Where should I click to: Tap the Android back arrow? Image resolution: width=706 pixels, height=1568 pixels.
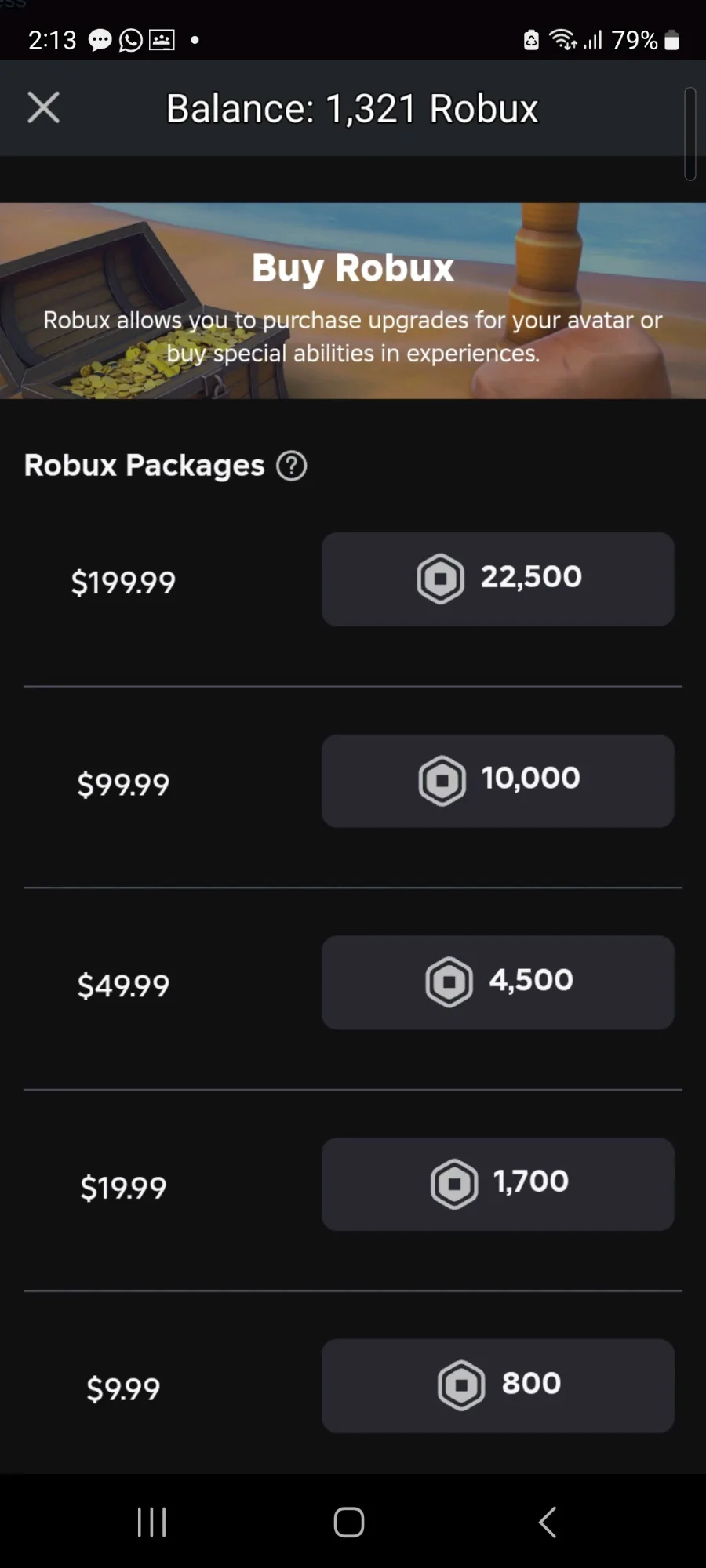click(x=548, y=1523)
